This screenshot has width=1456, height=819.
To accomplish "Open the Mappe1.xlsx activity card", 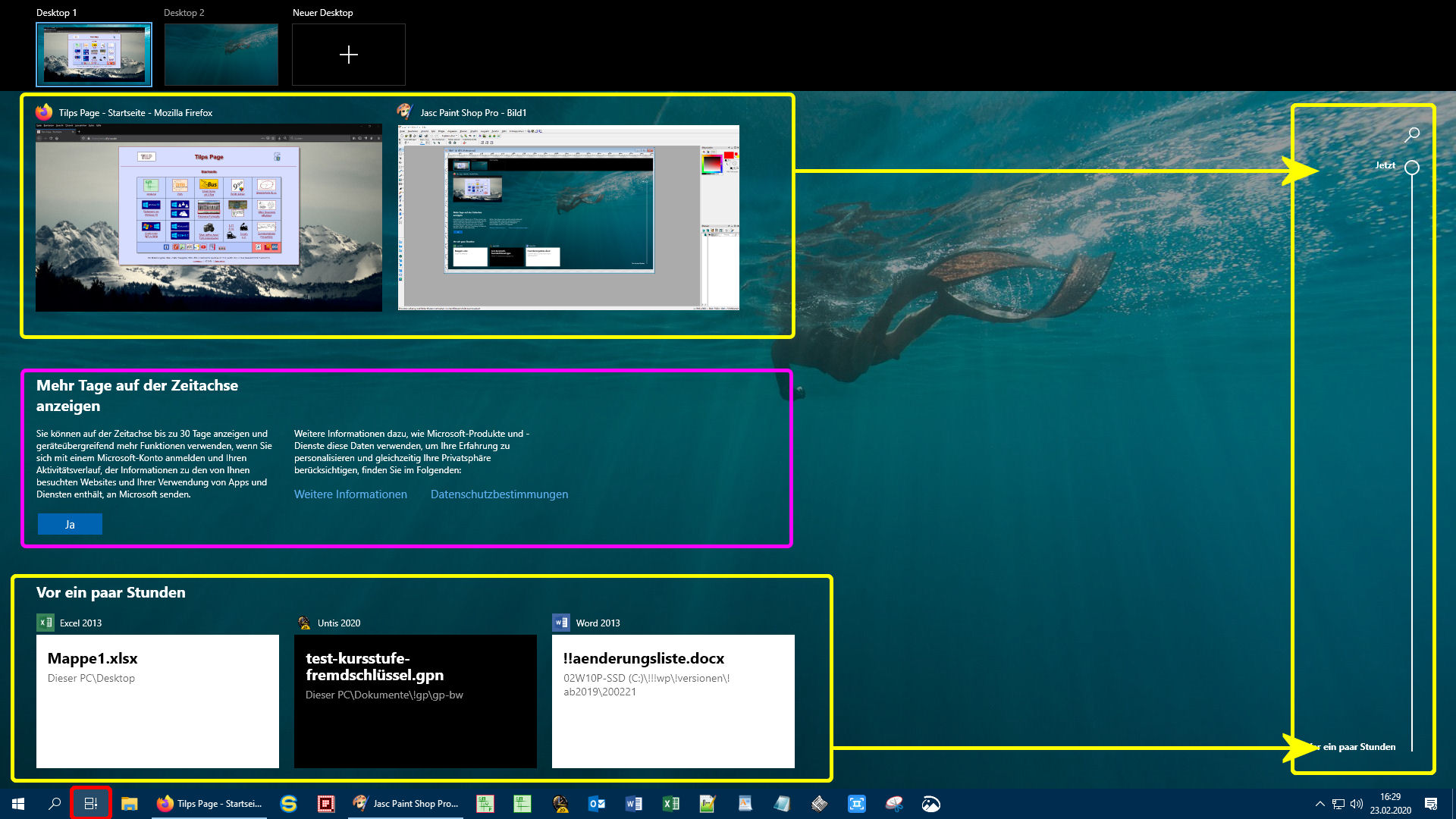I will [x=158, y=701].
